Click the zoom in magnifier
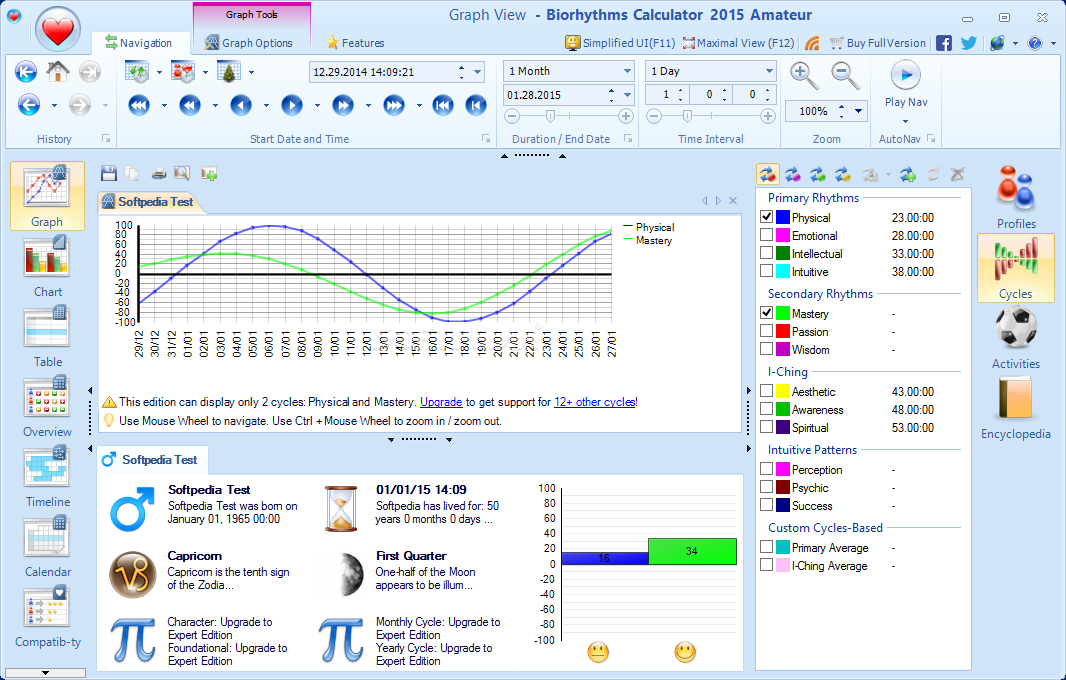 (x=804, y=75)
